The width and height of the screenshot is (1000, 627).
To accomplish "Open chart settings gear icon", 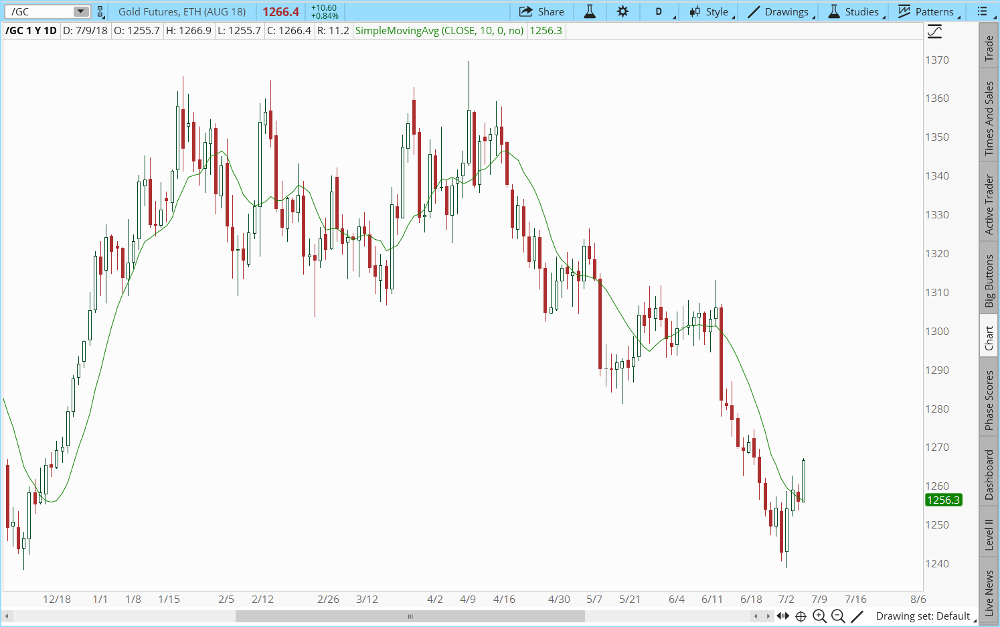I will click(x=623, y=12).
